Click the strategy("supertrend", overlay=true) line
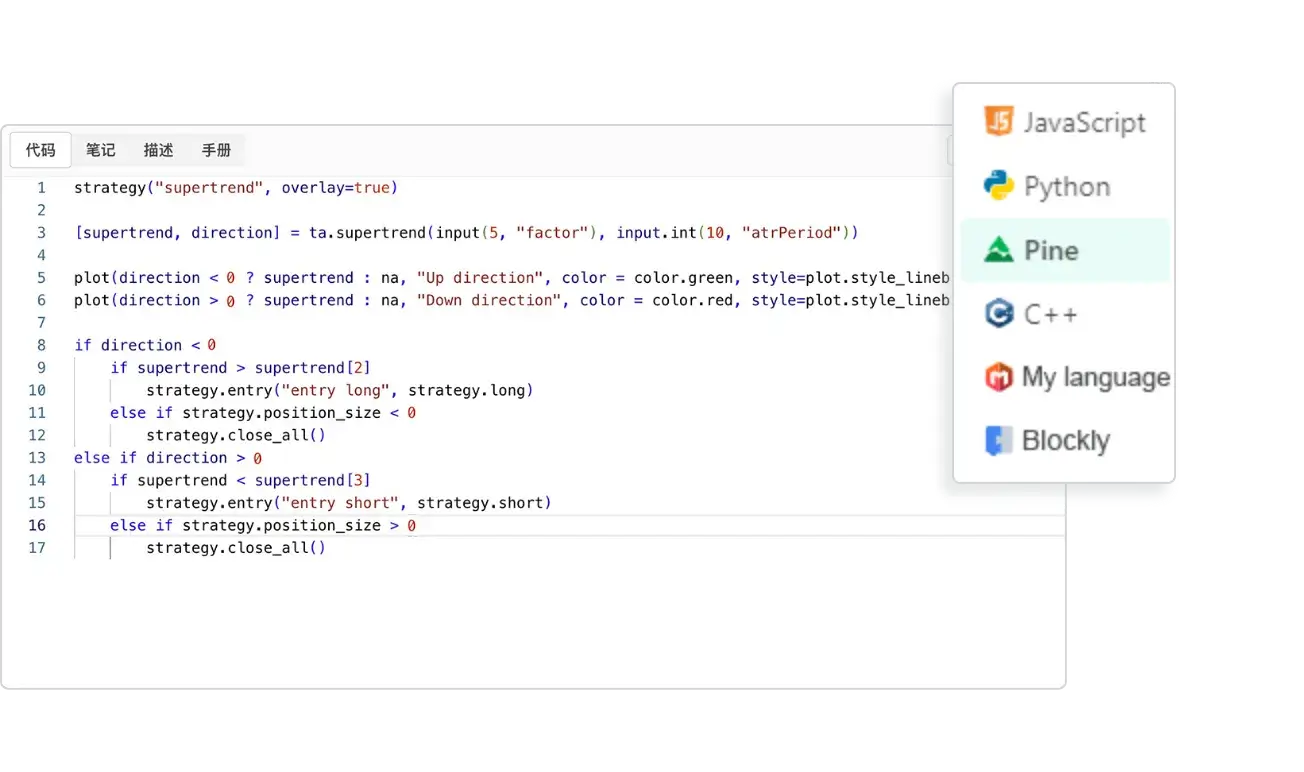This screenshot has height=772, width=1304. coord(236,188)
